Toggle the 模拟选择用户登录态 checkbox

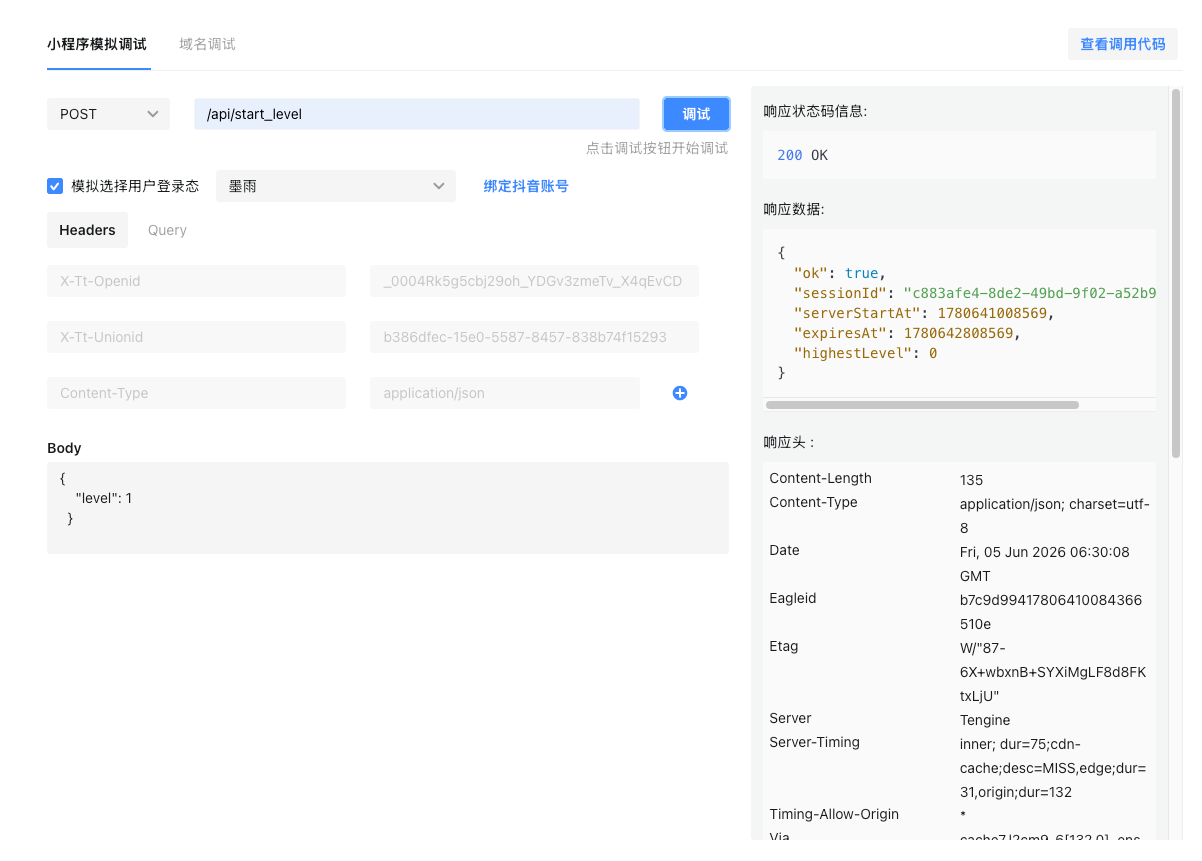coord(55,186)
